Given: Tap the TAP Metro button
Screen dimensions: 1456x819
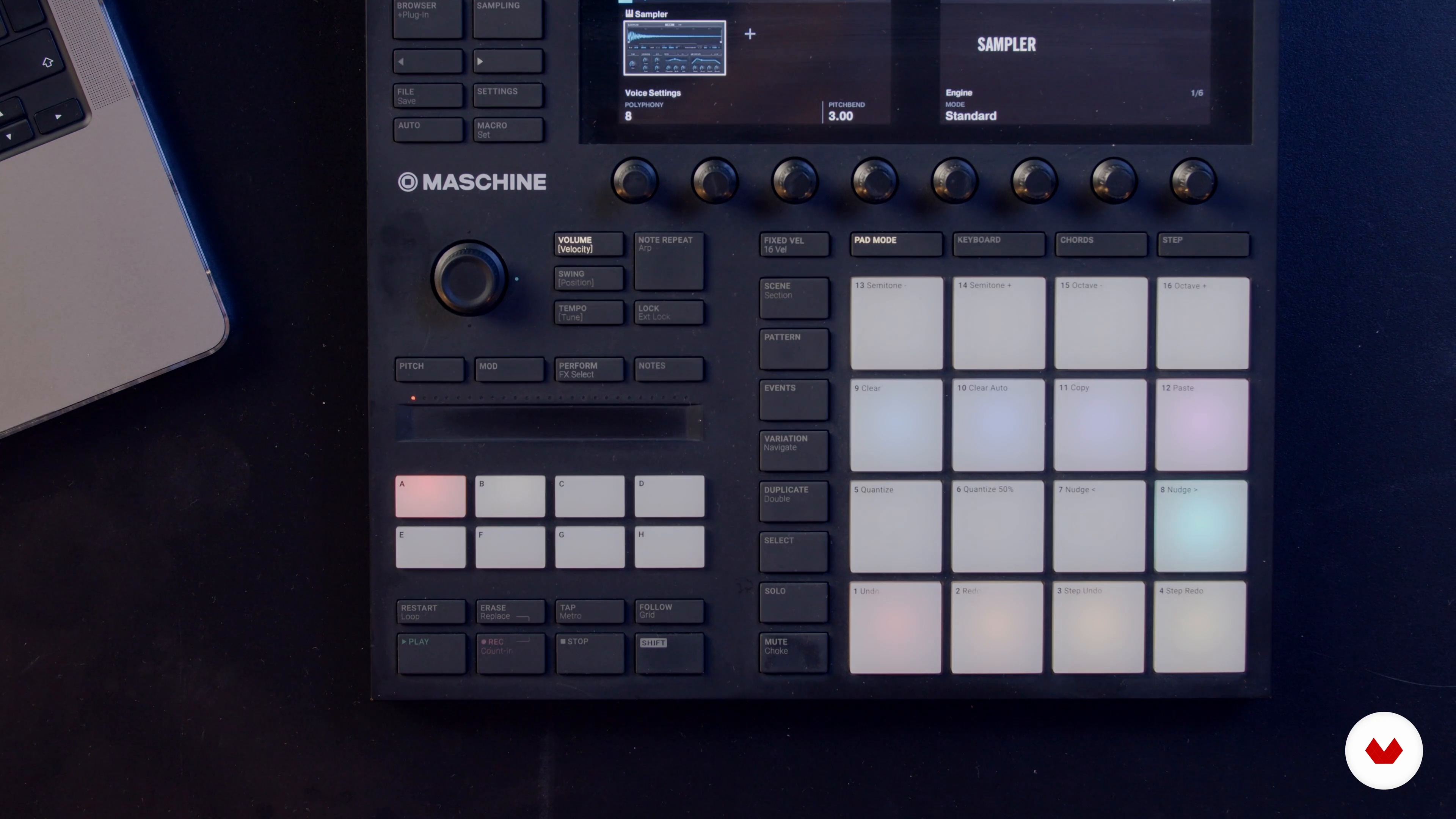Looking at the screenshot, I should coord(591,612).
